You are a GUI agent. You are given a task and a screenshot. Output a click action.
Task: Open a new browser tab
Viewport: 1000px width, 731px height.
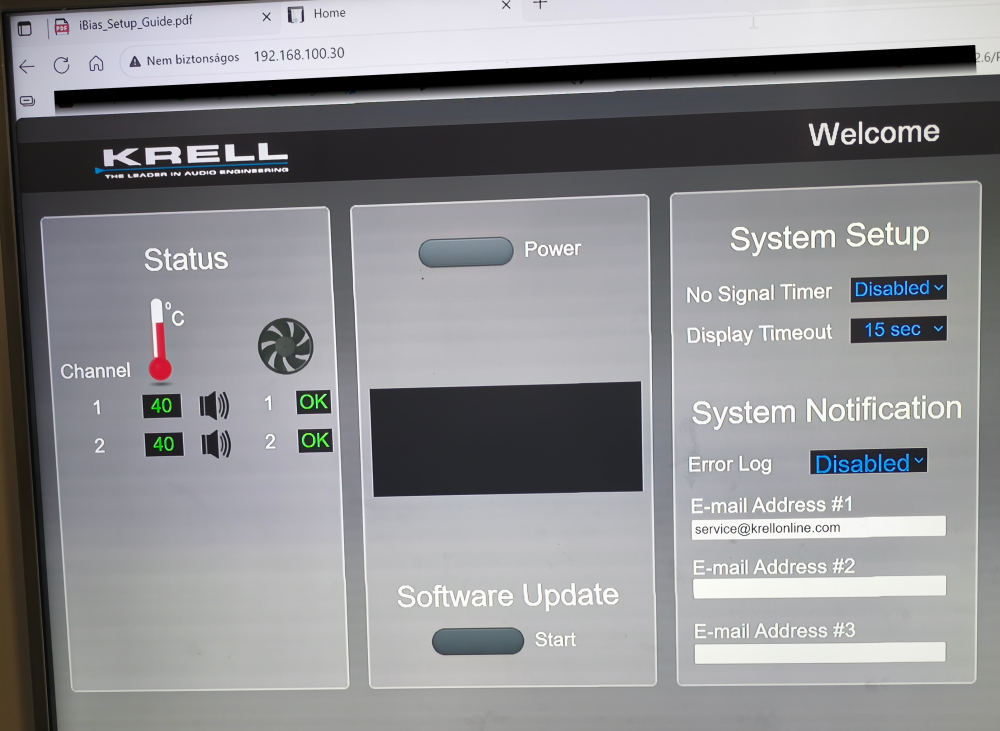(540, 5)
